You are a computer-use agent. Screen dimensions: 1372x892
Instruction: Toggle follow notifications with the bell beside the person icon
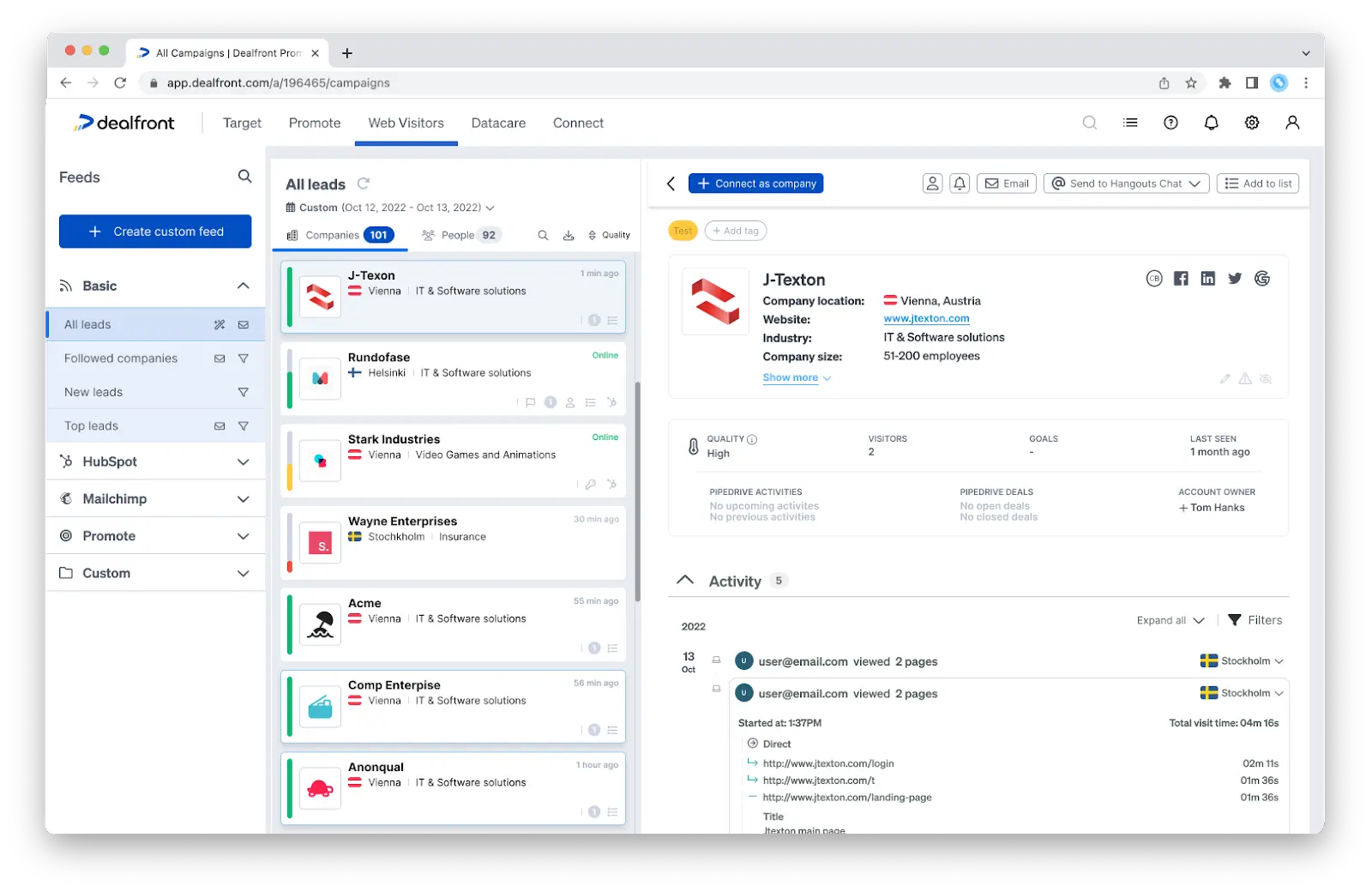click(x=959, y=183)
